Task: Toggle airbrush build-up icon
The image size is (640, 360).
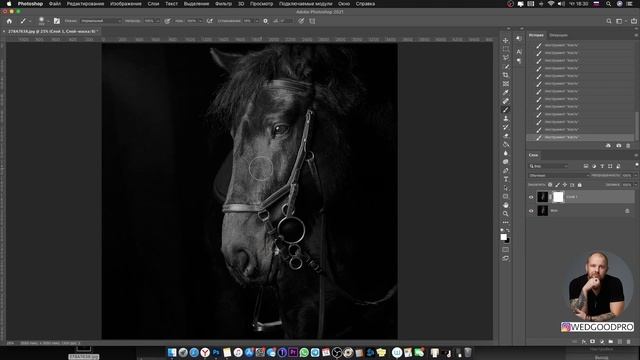Action: coord(210,21)
